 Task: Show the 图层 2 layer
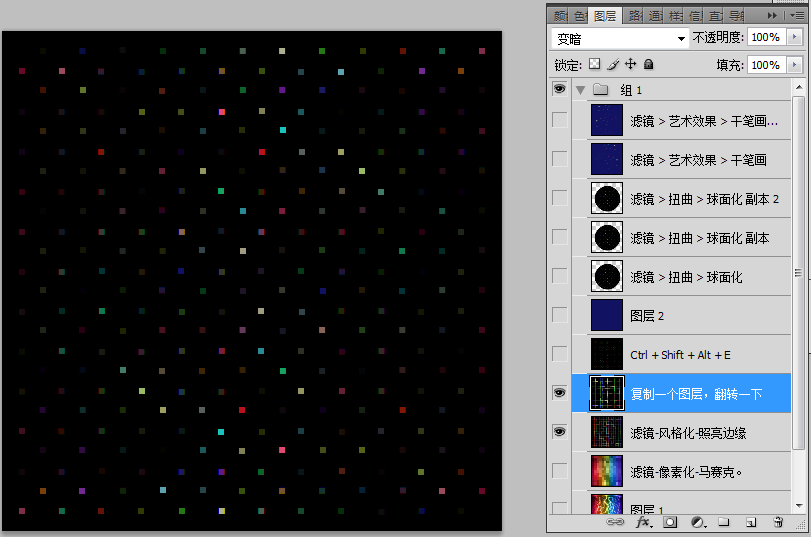point(559,315)
